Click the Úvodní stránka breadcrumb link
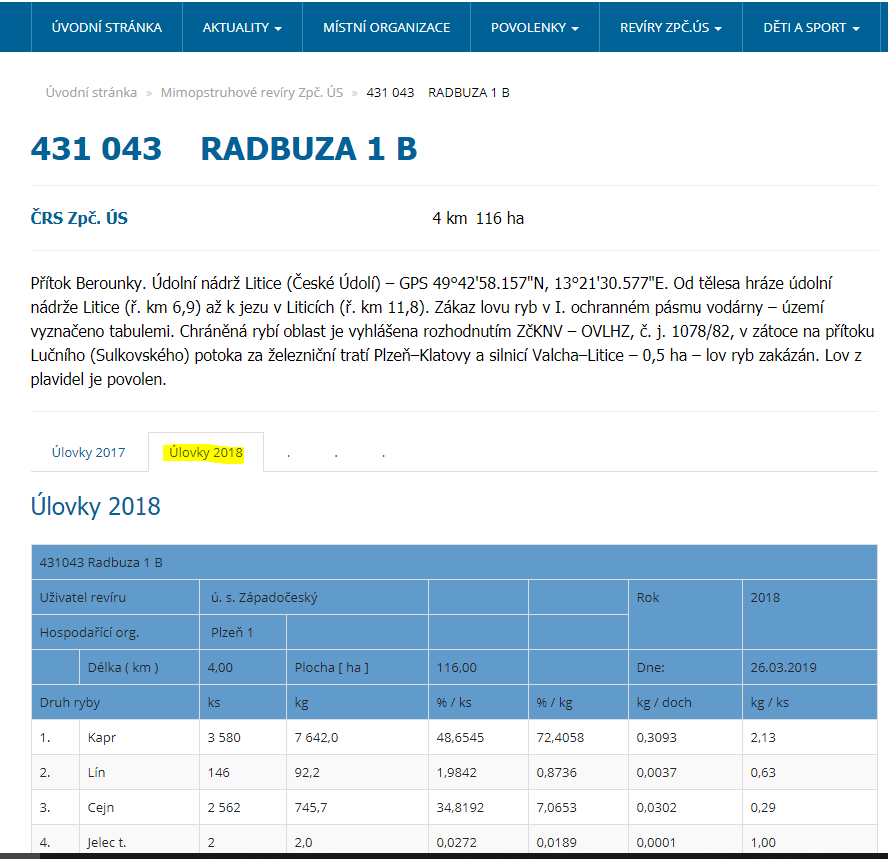 point(91,92)
